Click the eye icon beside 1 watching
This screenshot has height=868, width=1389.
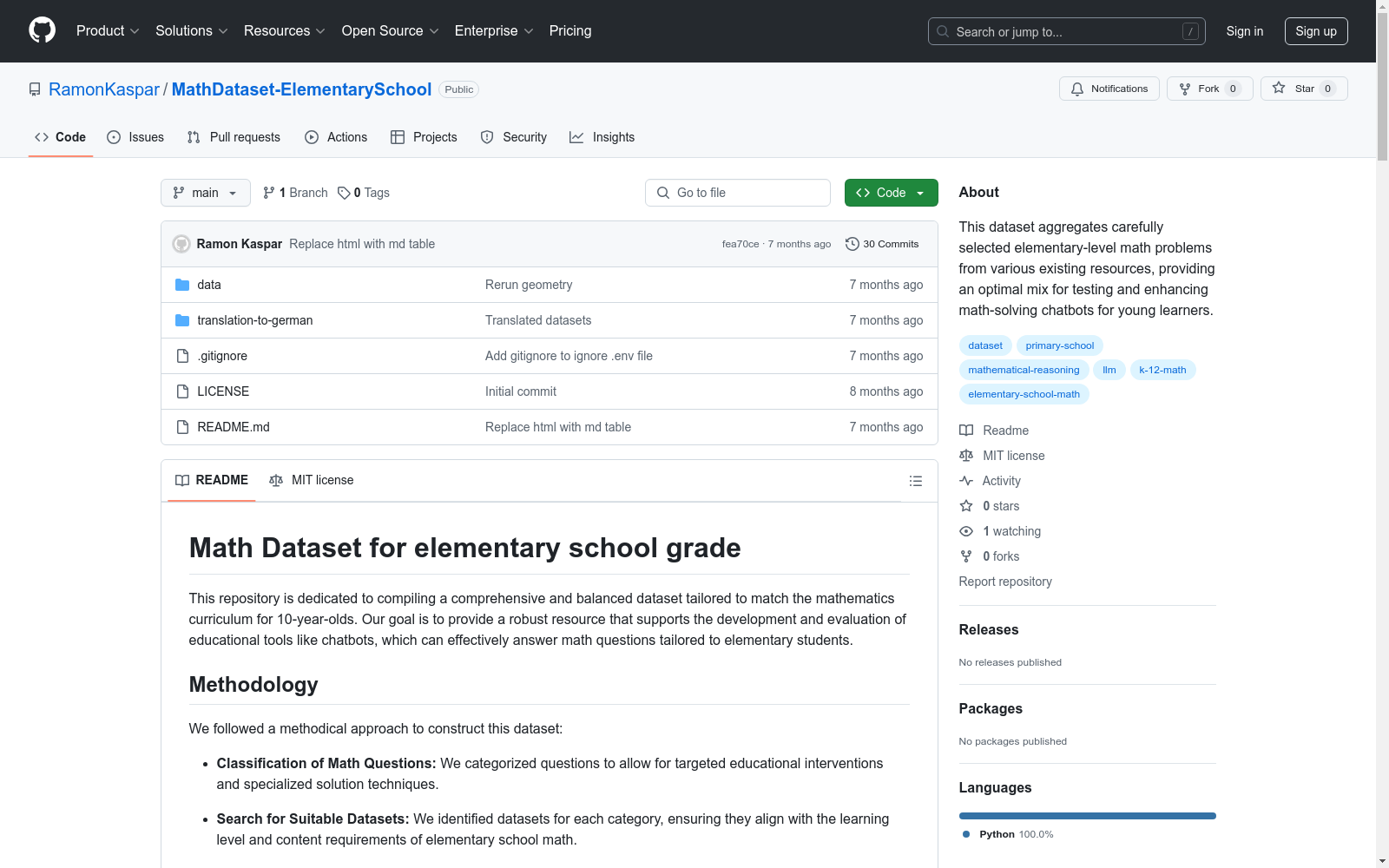pos(966,531)
